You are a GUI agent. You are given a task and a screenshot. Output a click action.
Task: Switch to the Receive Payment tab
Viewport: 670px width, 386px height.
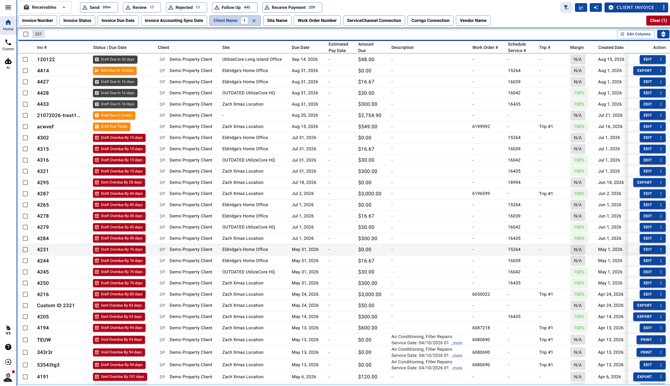[292, 7]
